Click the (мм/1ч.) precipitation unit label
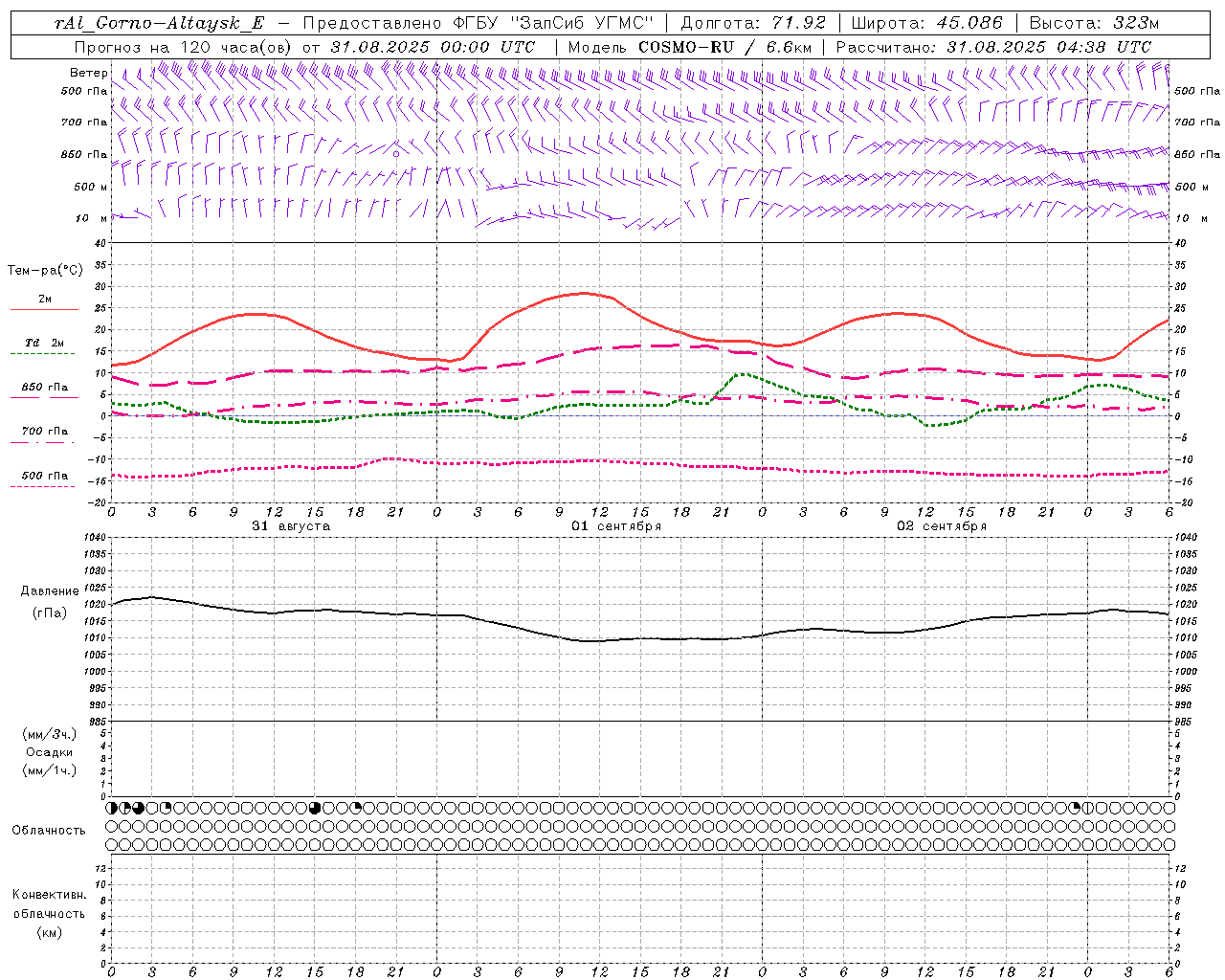 [49, 770]
